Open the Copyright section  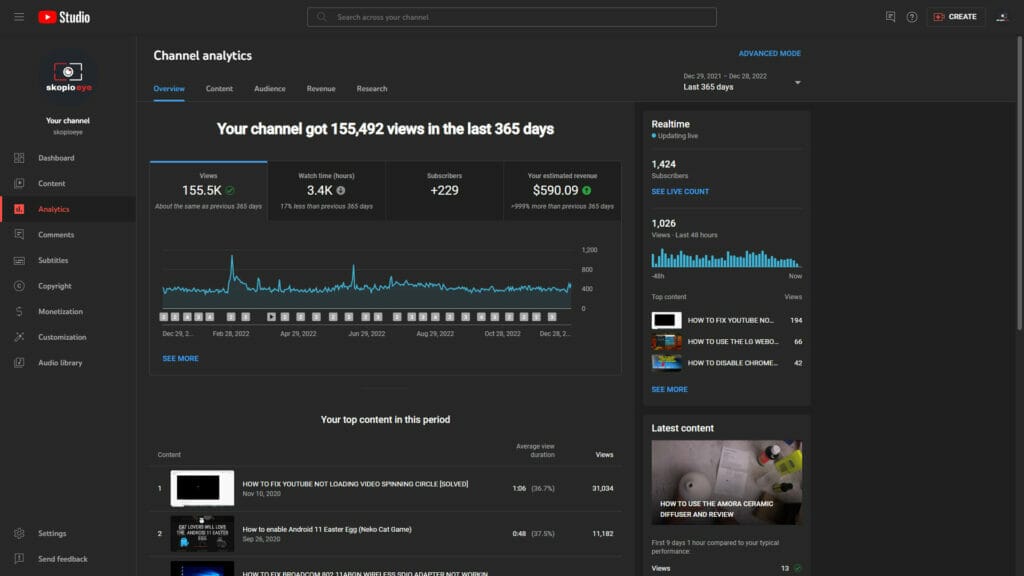click(x=56, y=285)
